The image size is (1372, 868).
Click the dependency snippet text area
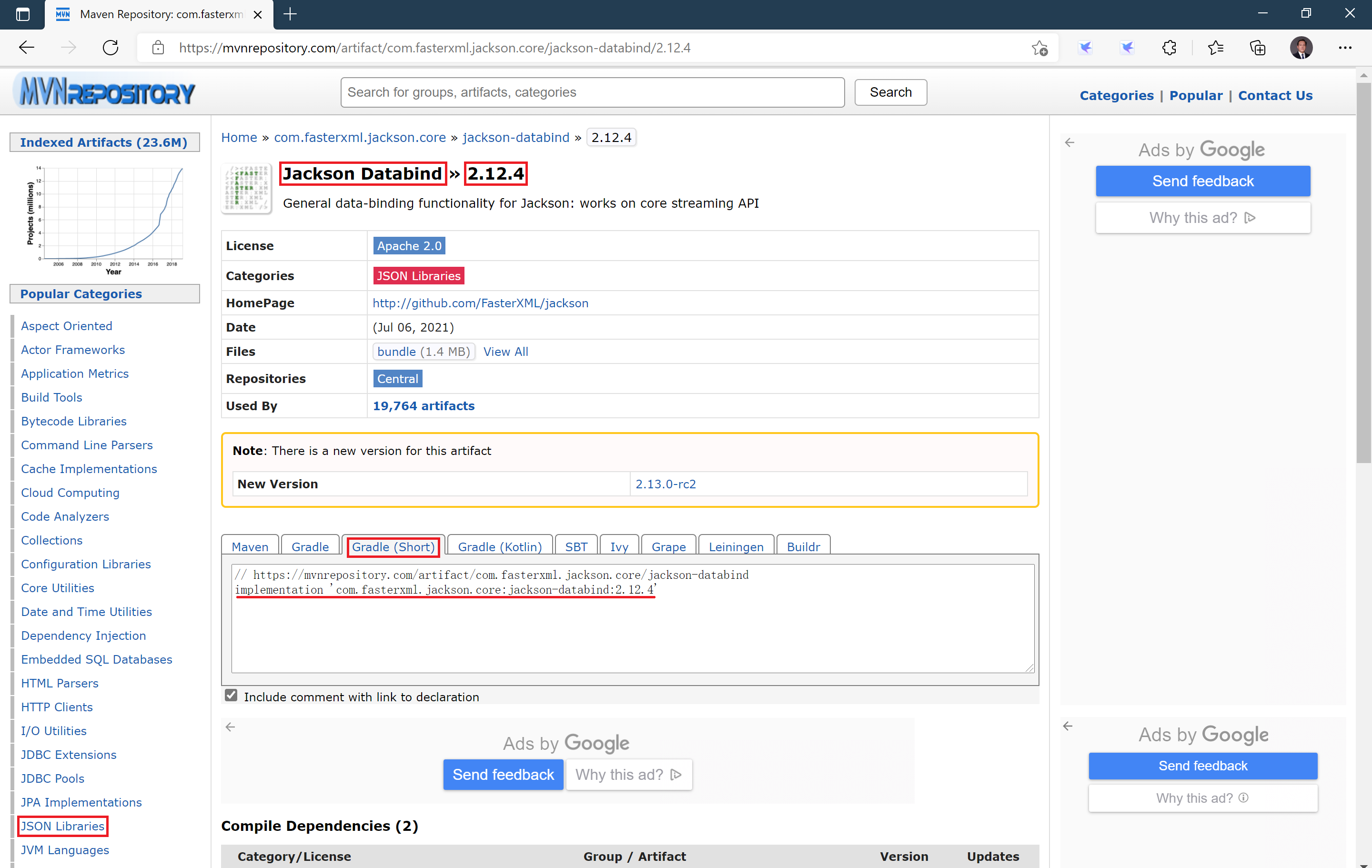coord(633,618)
